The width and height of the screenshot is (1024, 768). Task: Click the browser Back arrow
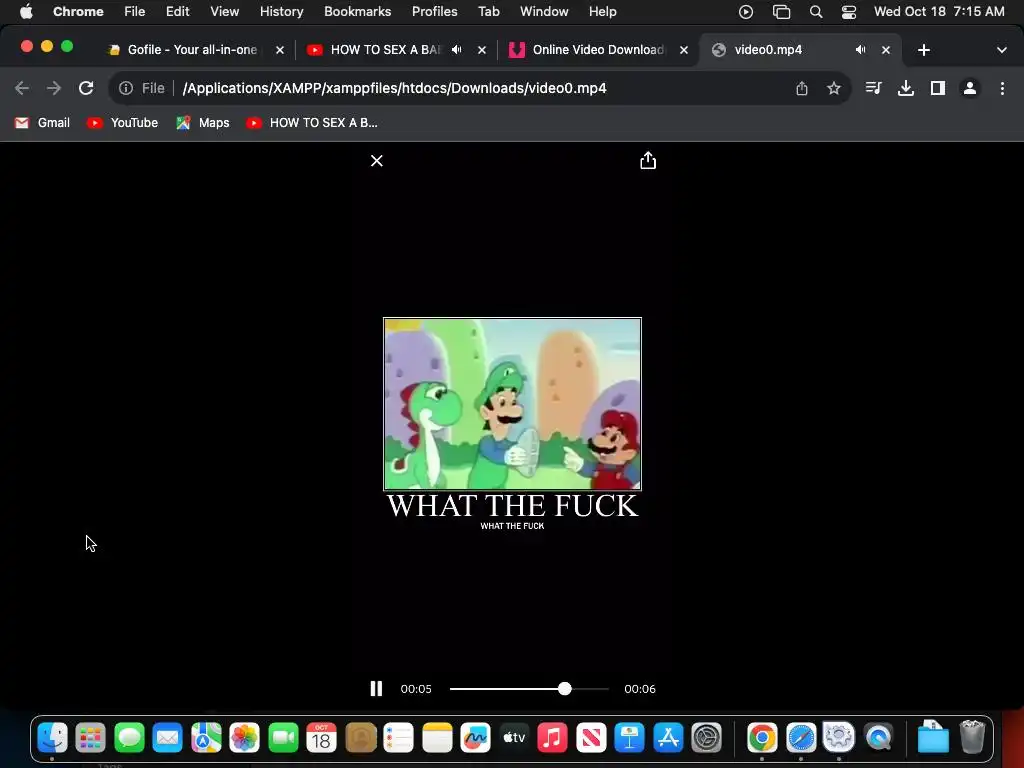[x=22, y=88]
